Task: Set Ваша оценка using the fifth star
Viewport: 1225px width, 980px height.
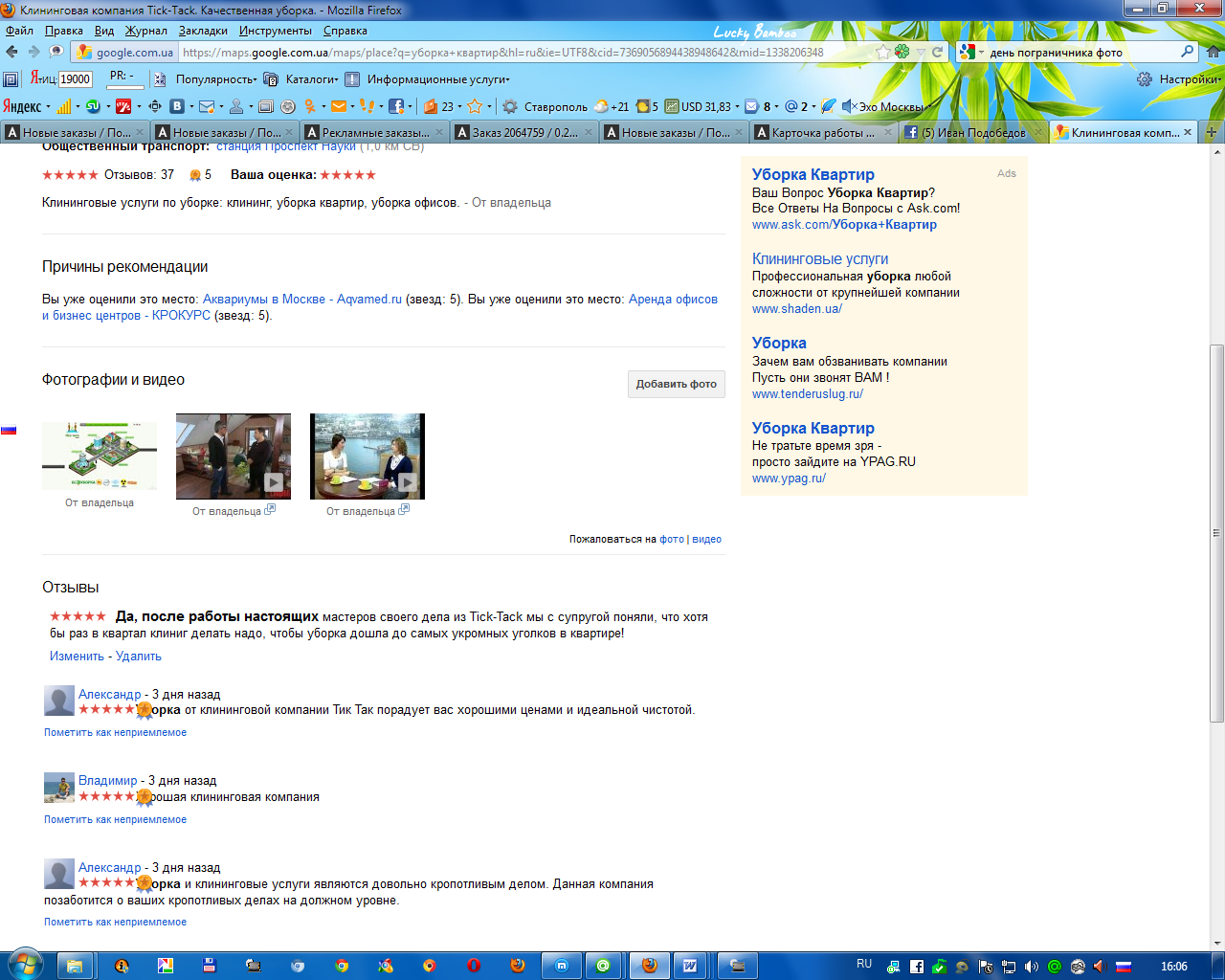Action: (371, 175)
